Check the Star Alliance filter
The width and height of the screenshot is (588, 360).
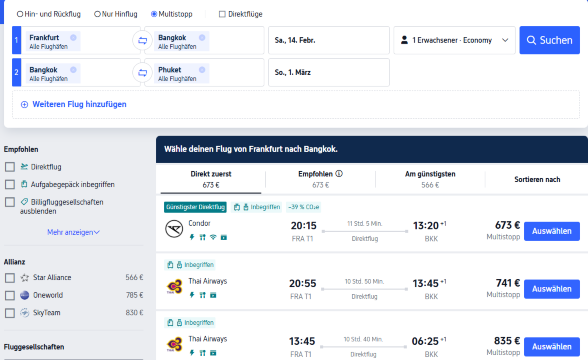pos(10,278)
